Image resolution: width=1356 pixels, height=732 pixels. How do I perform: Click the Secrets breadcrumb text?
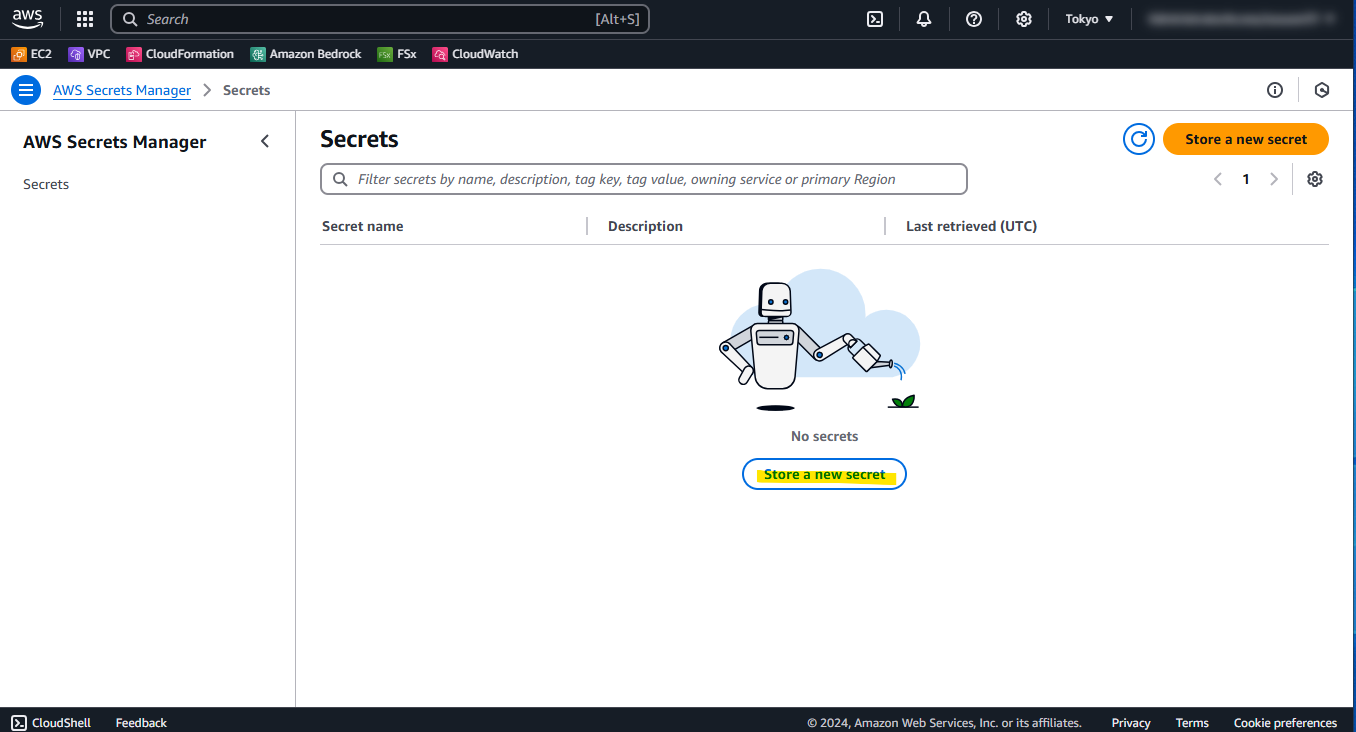pos(247,90)
